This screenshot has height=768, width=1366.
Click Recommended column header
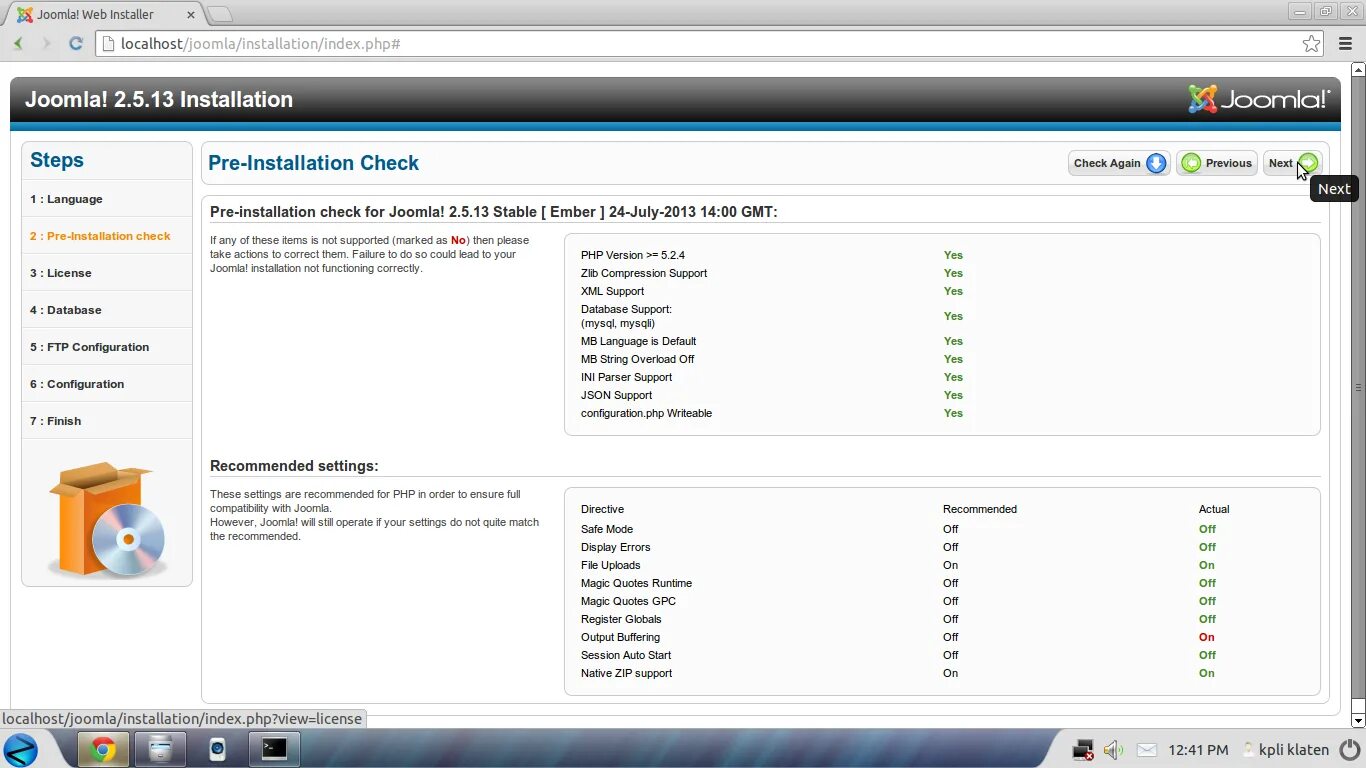click(x=979, y=509)
